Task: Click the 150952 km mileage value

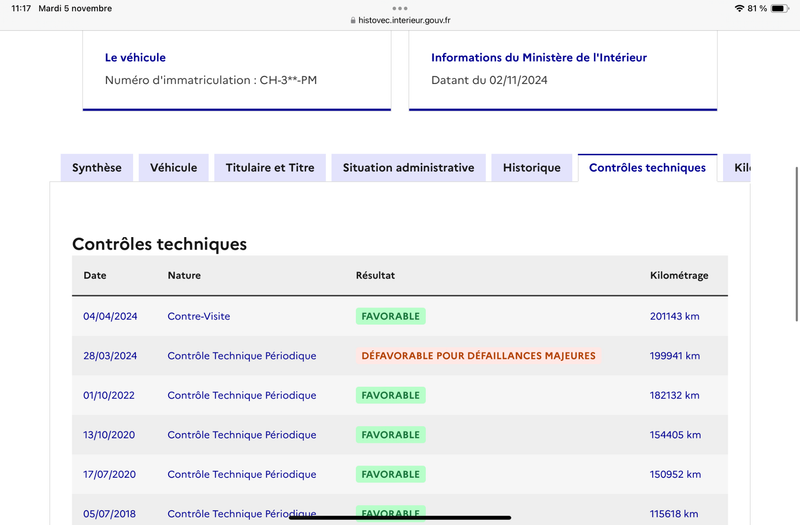Action: (675, 474)
